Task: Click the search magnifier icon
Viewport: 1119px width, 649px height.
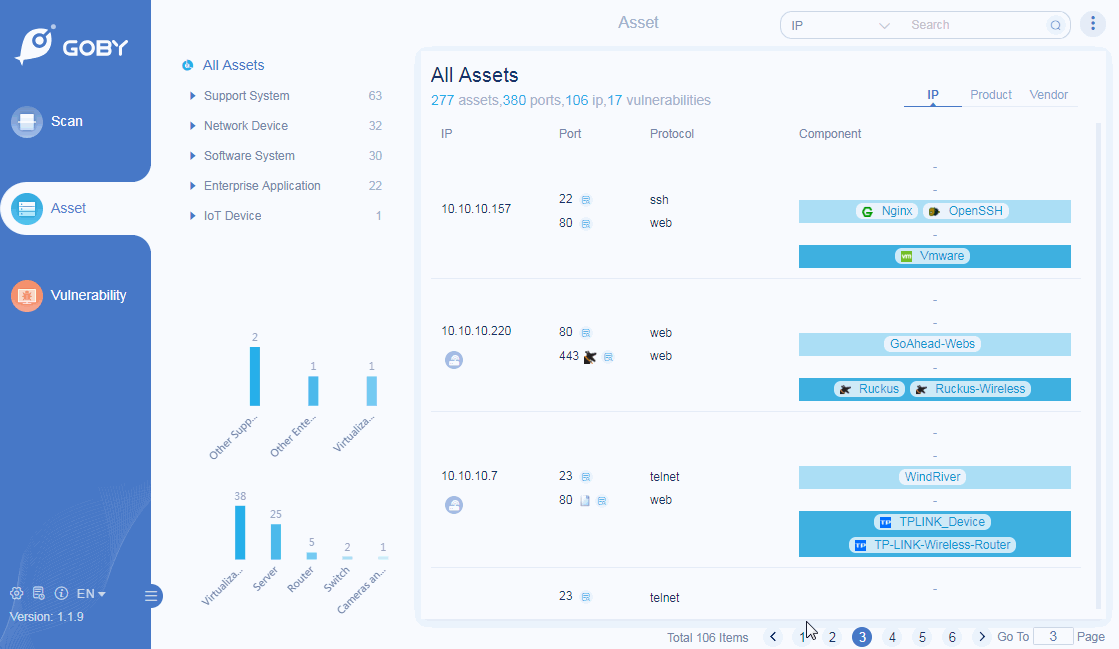Action: click(x=1055, y=25)
